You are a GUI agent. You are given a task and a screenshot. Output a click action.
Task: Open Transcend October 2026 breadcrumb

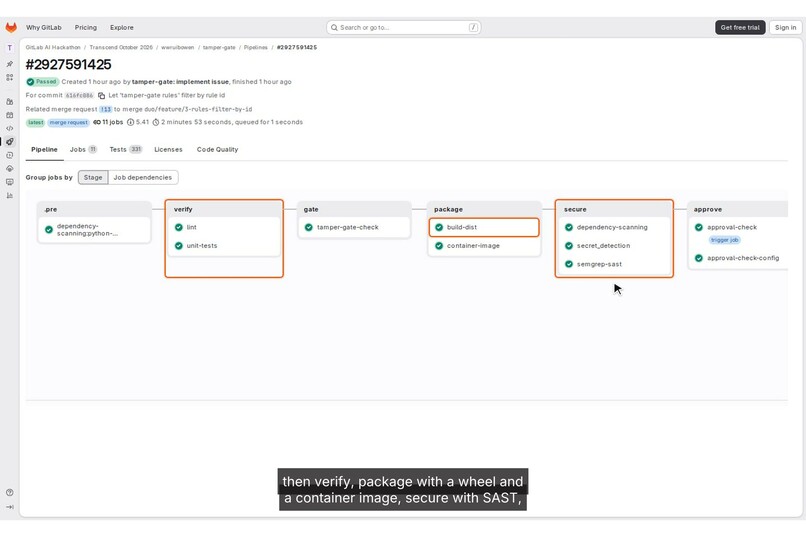[121, 47]
